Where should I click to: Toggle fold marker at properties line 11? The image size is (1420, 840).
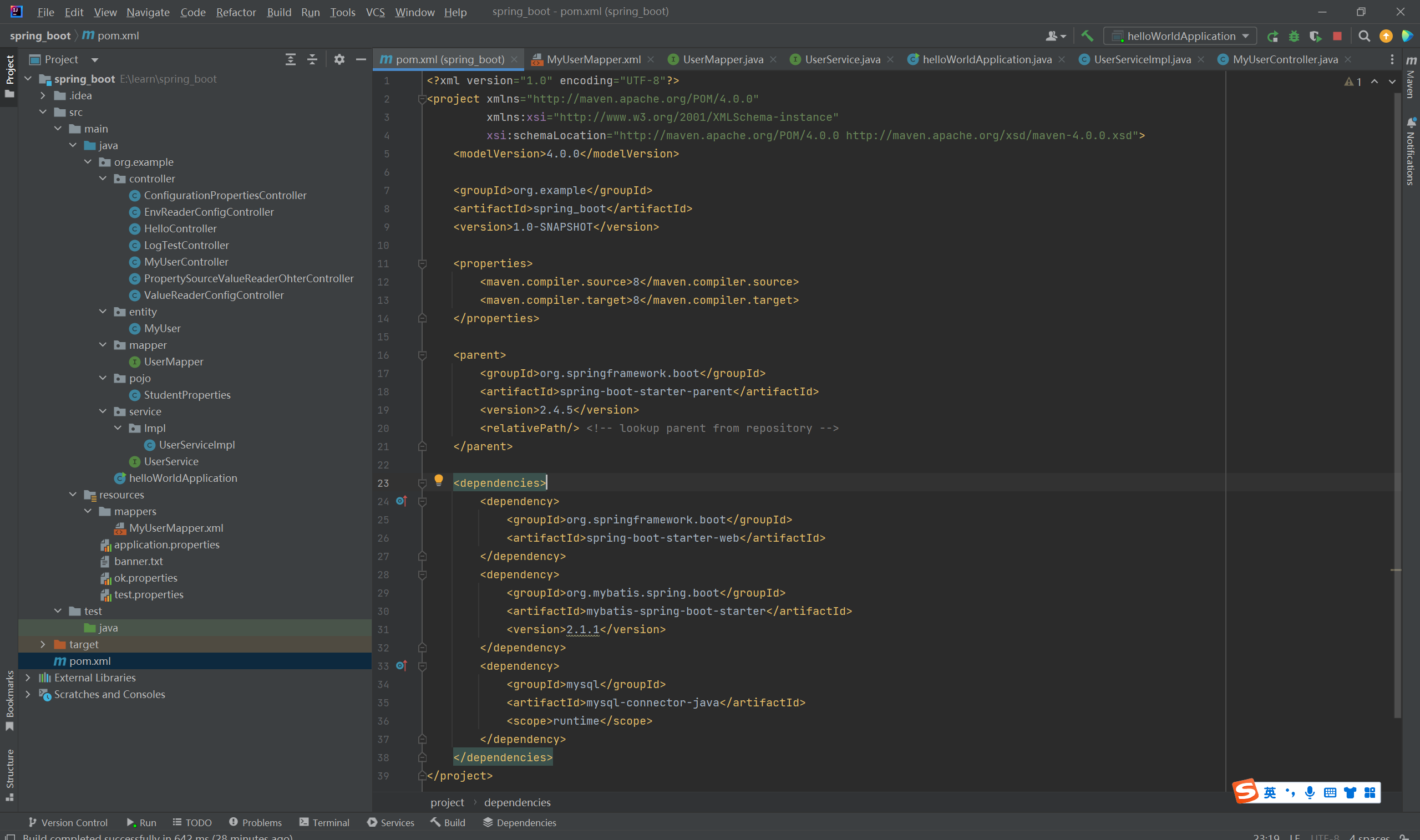(x=422, y=264)
